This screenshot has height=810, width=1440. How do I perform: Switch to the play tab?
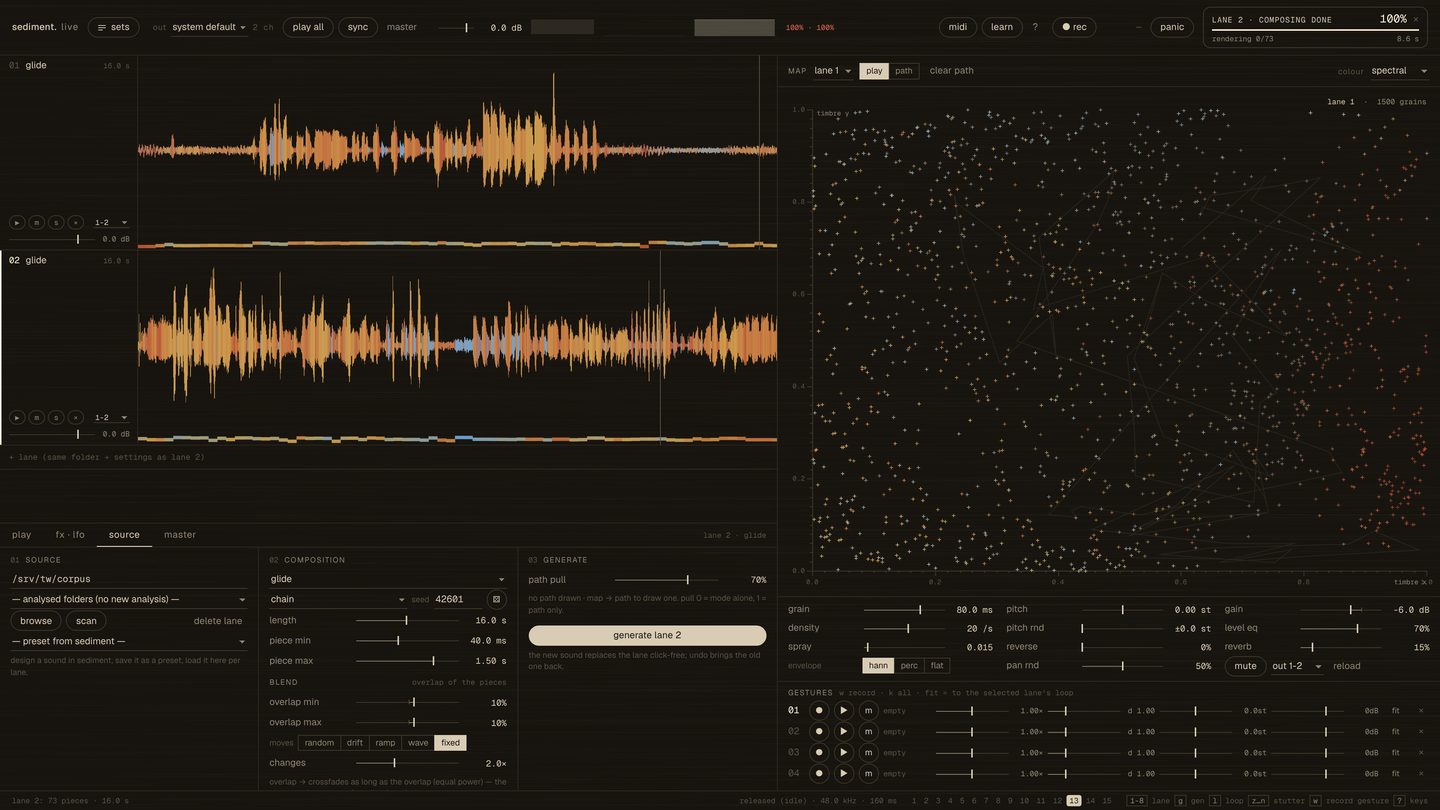(22, 535)
